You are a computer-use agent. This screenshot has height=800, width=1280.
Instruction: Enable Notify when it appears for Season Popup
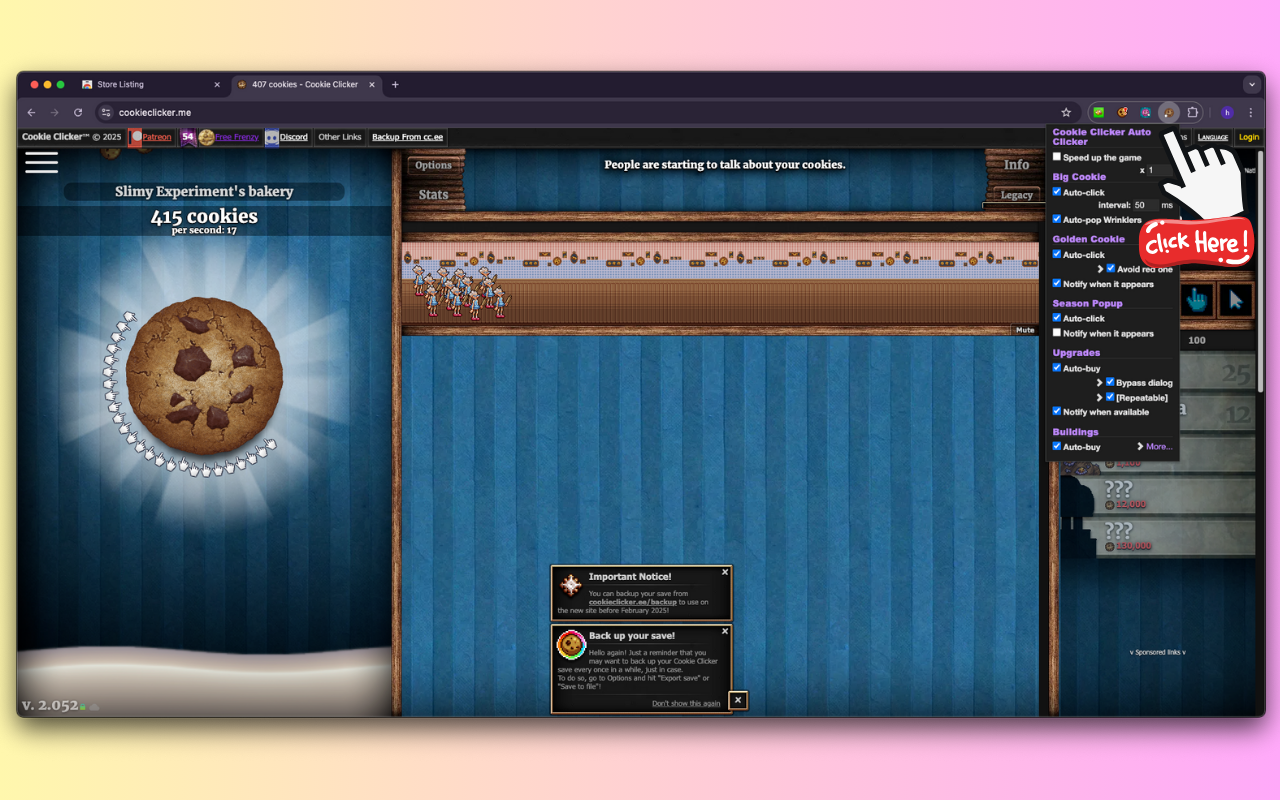(1056, 333)
